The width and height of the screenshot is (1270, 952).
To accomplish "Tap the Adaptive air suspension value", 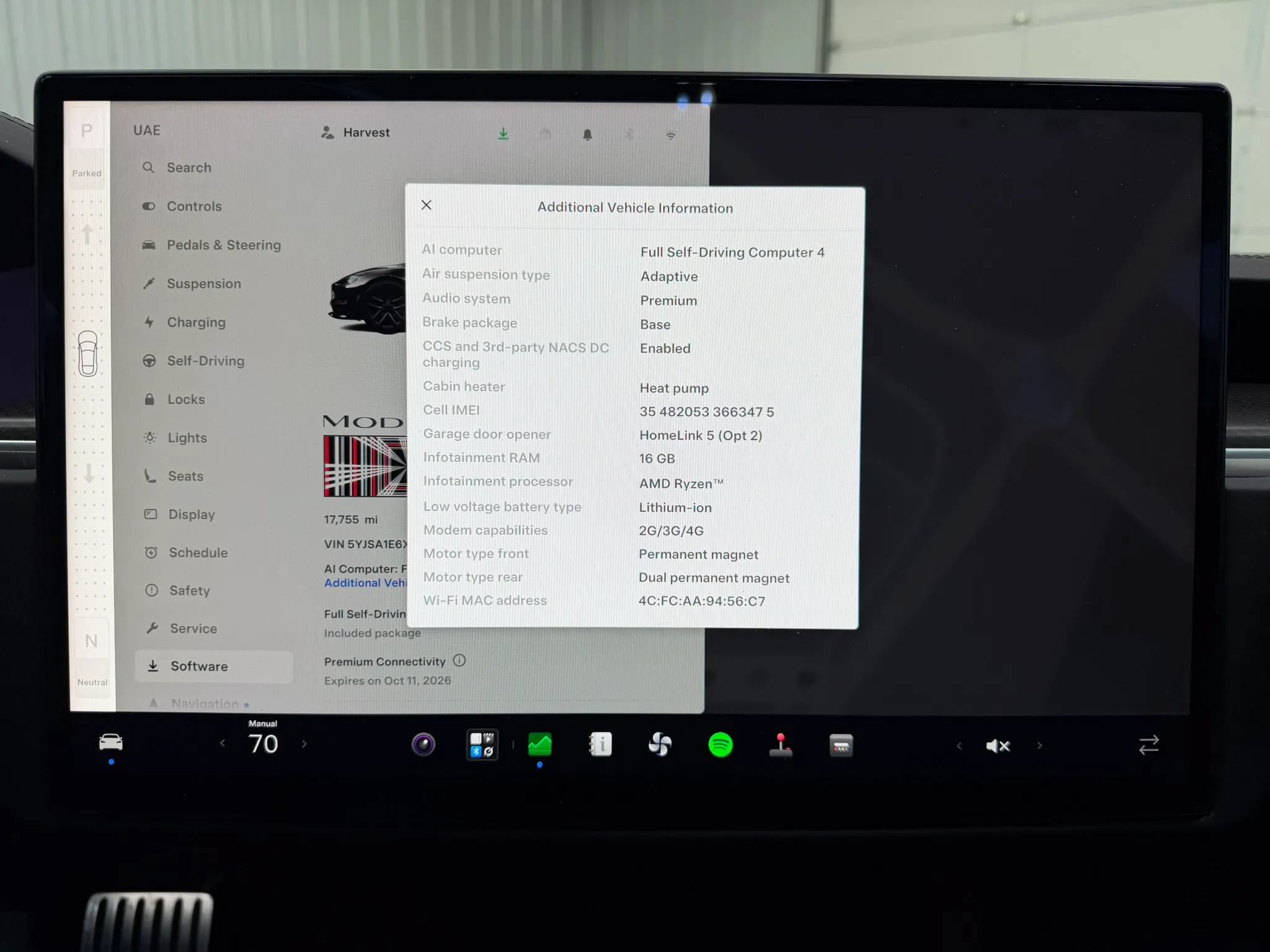I will point(668,276).
